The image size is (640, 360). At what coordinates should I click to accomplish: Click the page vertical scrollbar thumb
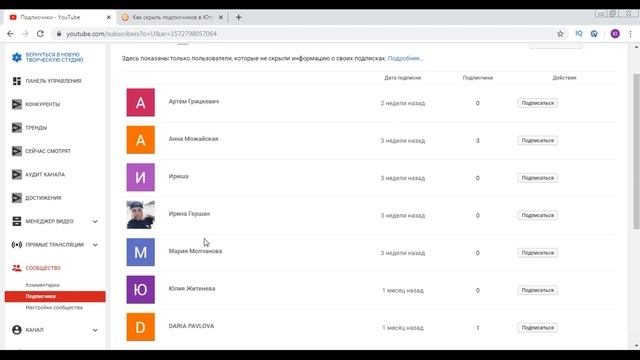(636, 151)
